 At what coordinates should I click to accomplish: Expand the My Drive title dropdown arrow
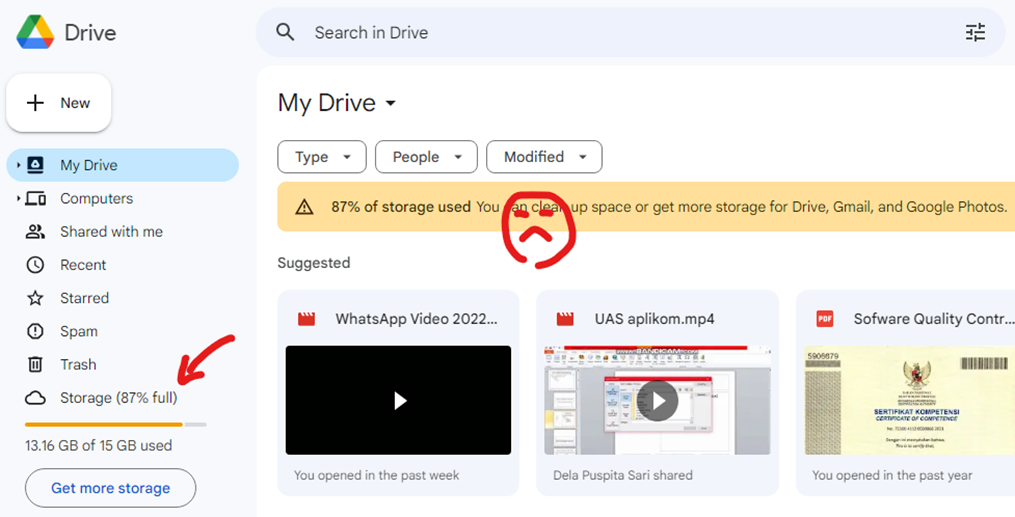pos(391,104)
